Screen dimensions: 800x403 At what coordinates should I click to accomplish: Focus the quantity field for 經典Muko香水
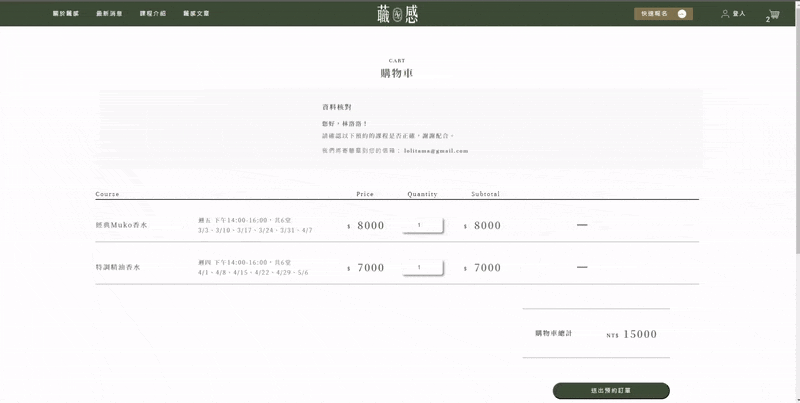click(422, 225)
